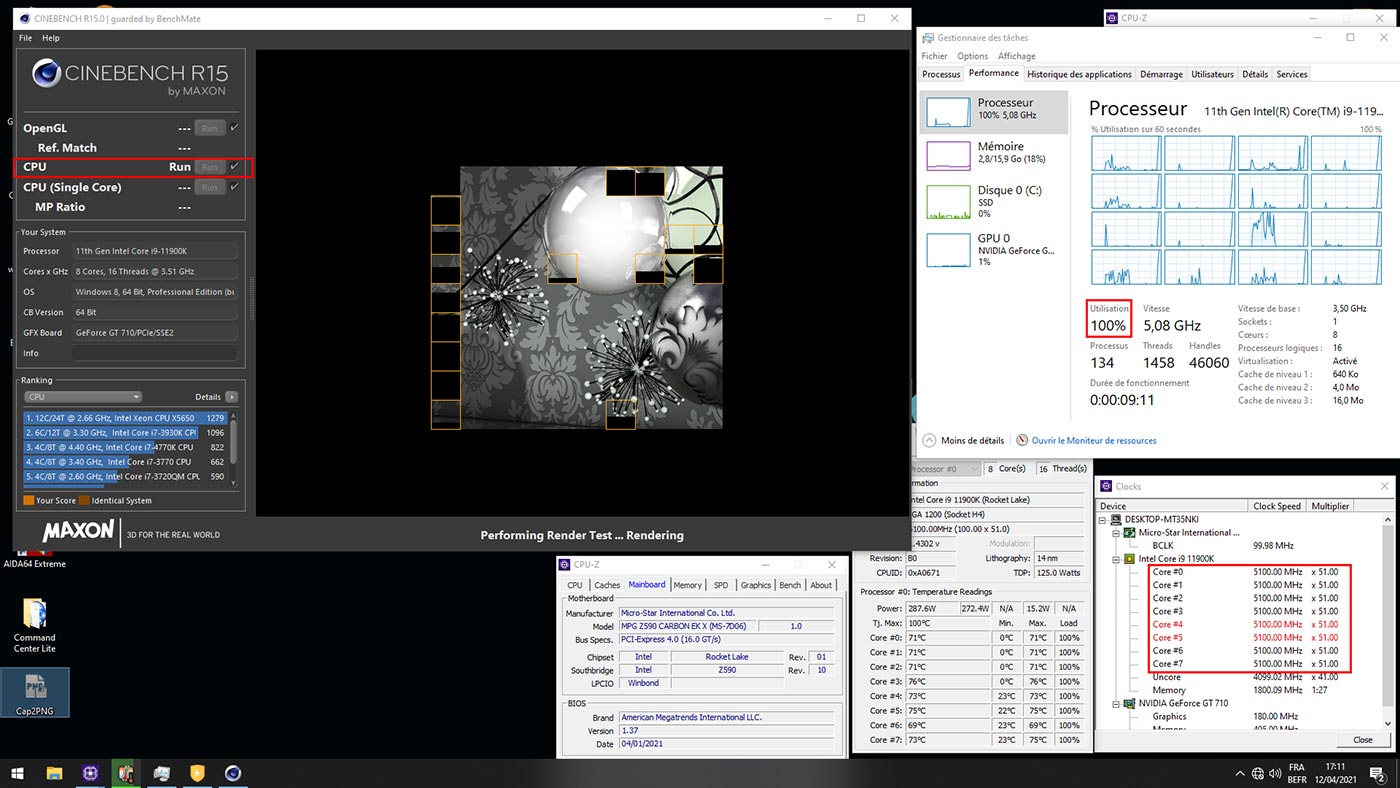1400x788 pixels.
Task: Run the CPU (Single Core) benchmark
Action: 209,187
